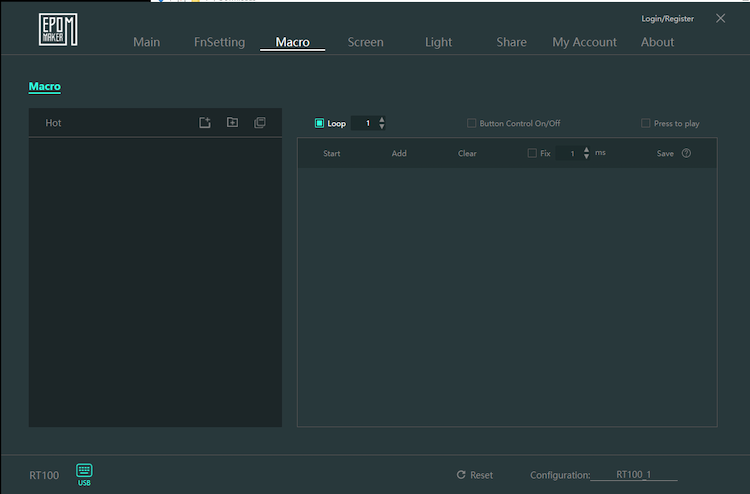Click the add macro folder icon
Image resolution: width=750 pixels, height=494 pixels.
click(x=232, y=123)
